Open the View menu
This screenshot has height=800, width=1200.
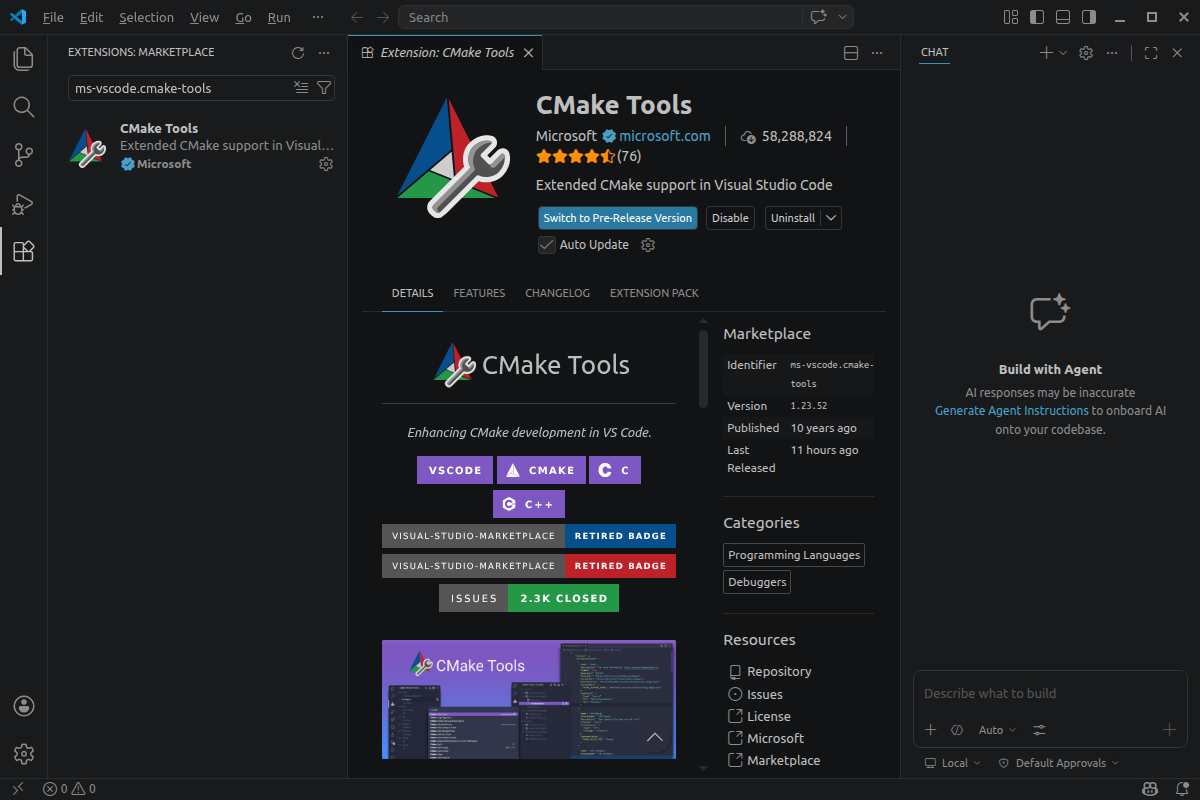[204, 17]
